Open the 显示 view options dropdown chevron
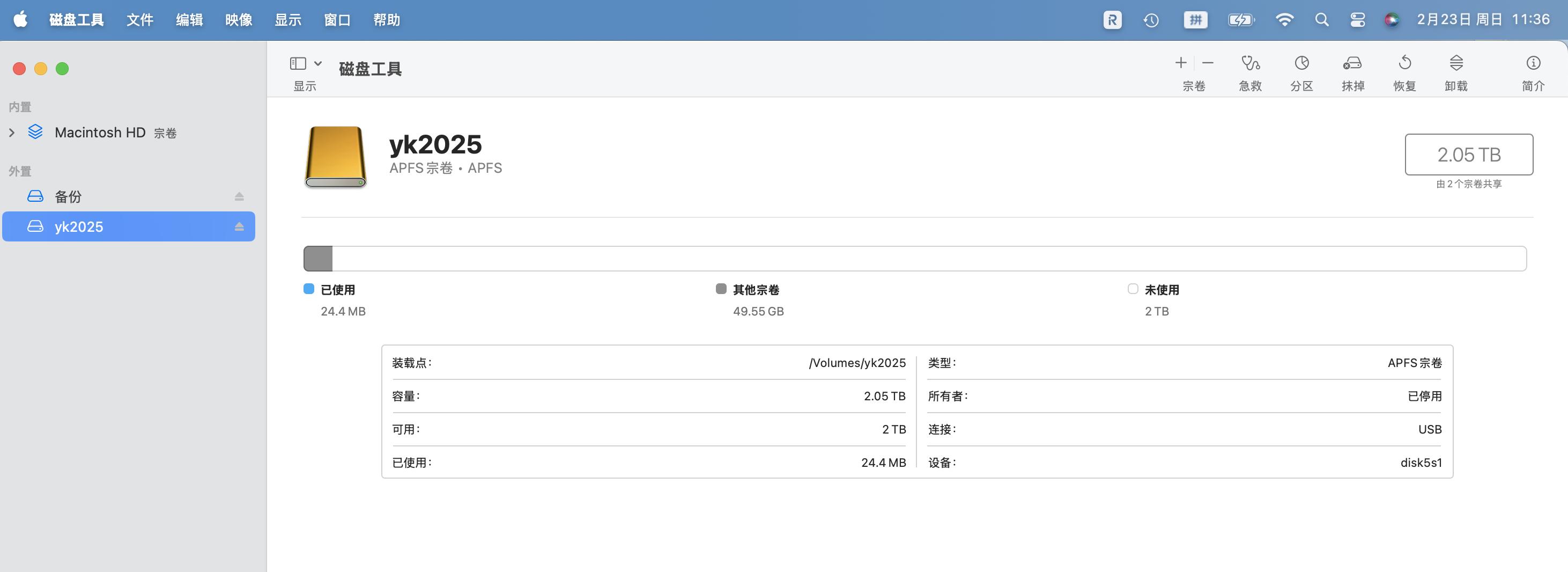The height and width of the screenshot is (572, 1568). 318,63
